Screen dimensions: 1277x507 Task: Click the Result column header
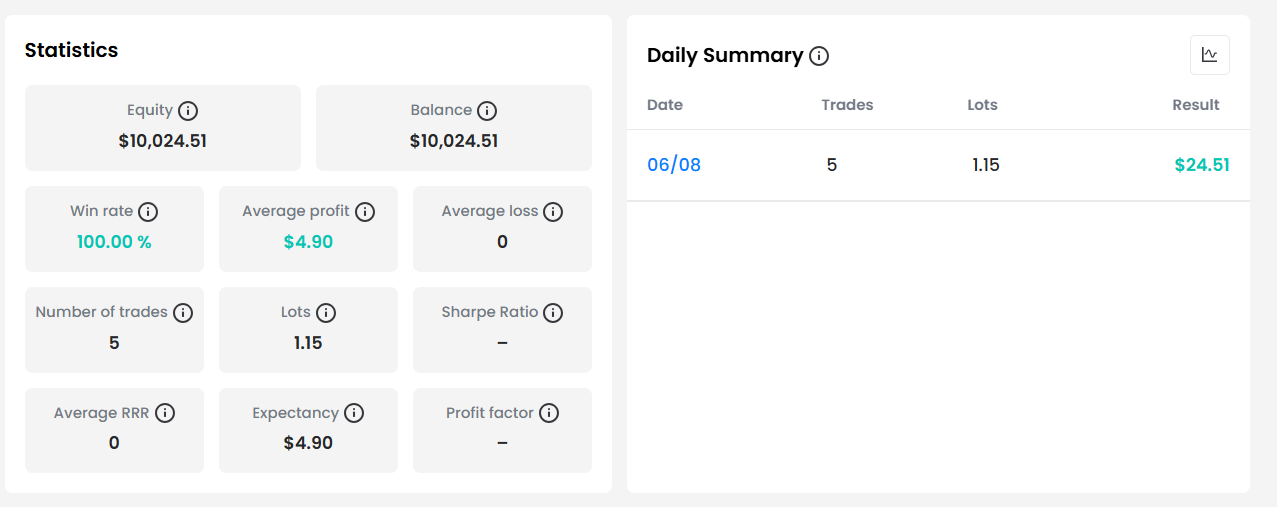[x=1196, y=105]
